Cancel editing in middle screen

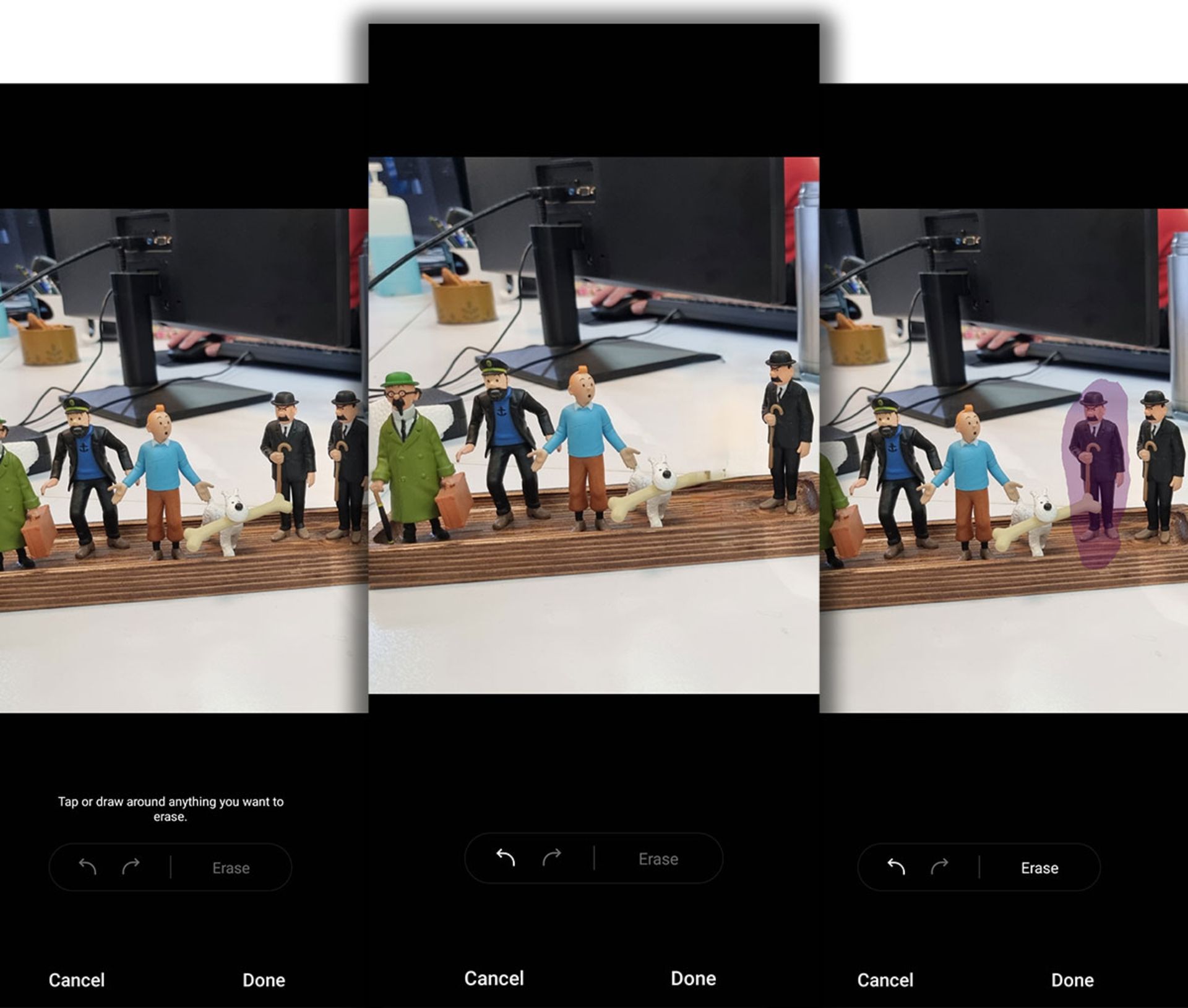click(x=494, y=978)
